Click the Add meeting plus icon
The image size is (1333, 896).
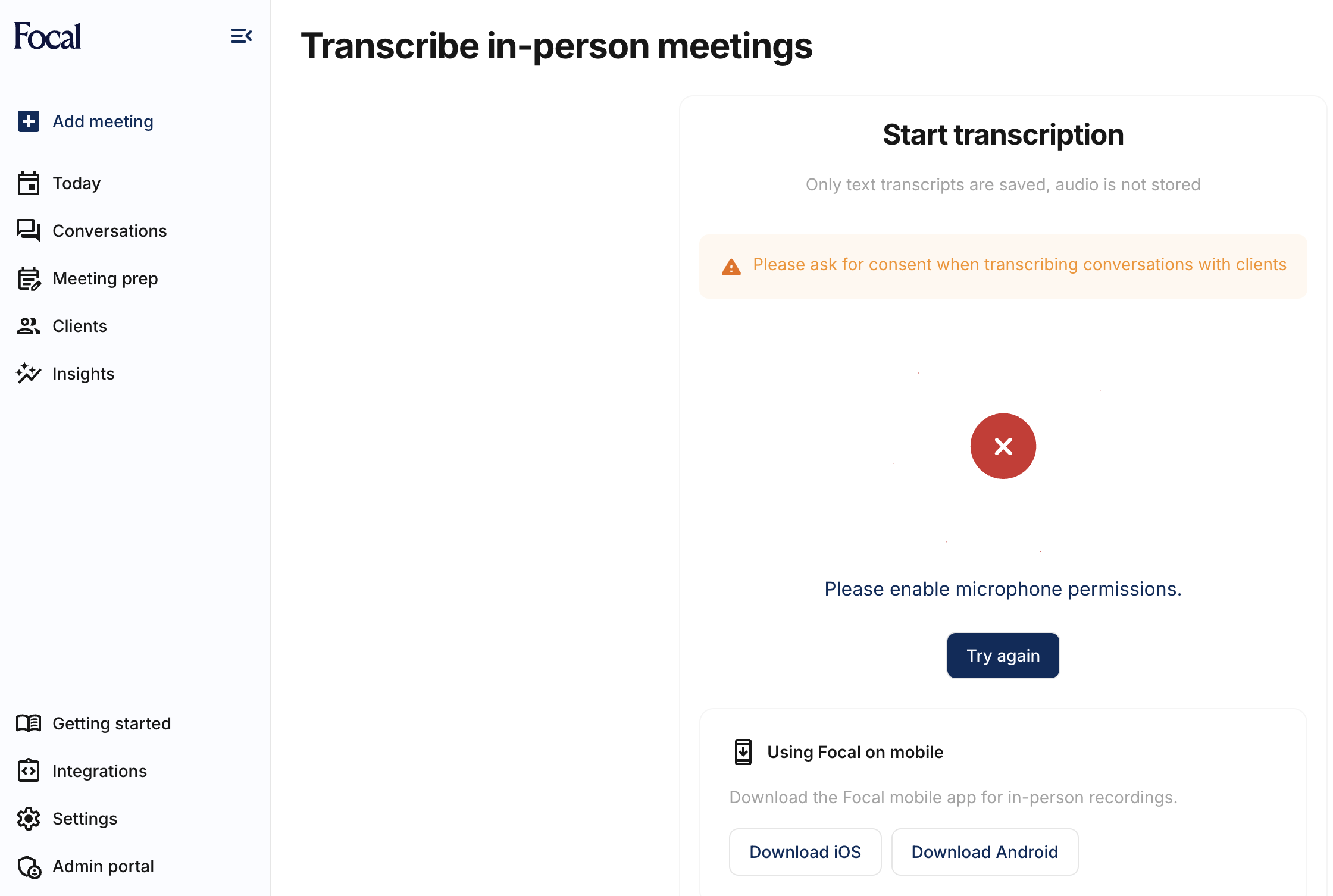29,121
